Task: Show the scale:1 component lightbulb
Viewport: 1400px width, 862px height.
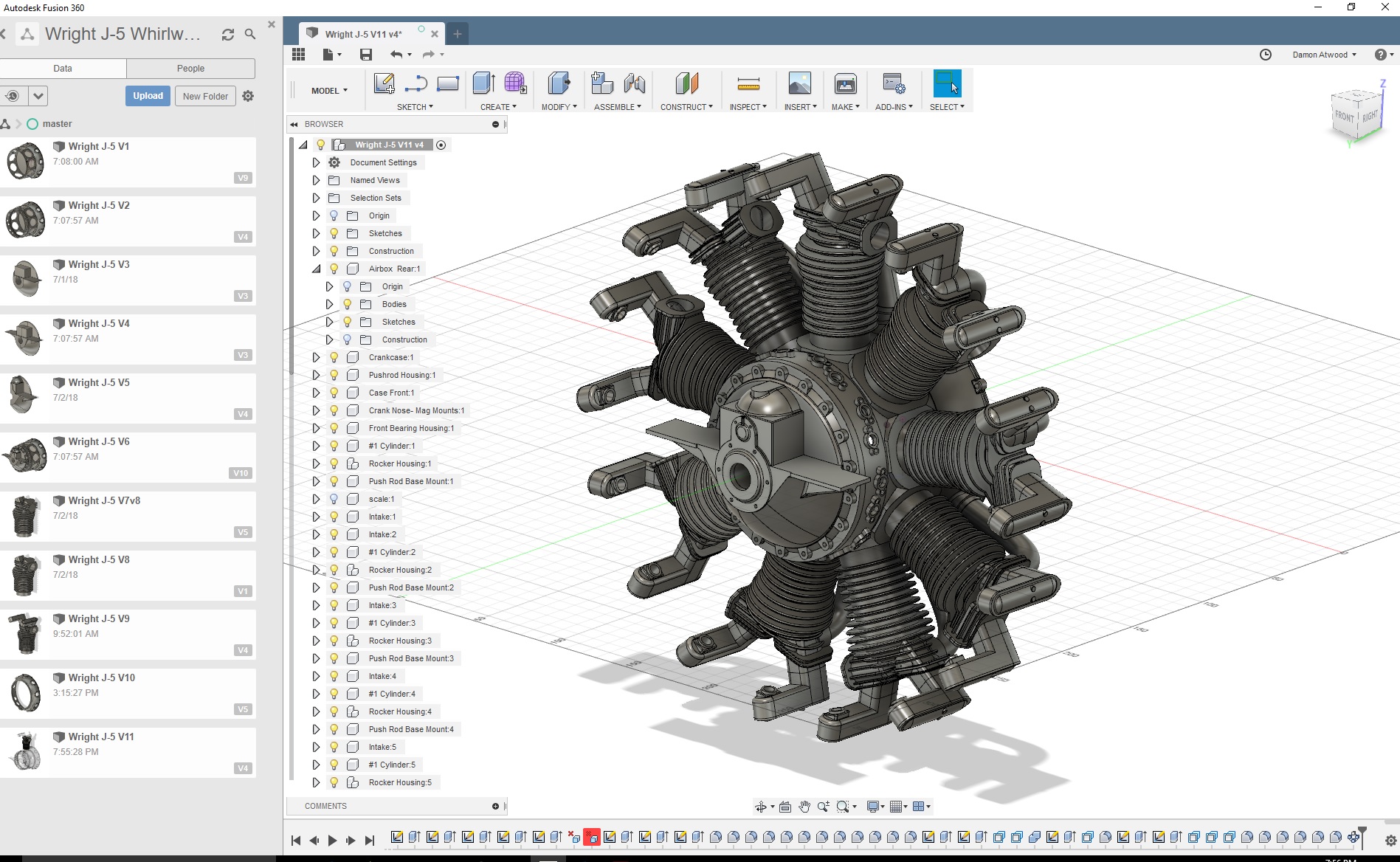Action: 334,499
